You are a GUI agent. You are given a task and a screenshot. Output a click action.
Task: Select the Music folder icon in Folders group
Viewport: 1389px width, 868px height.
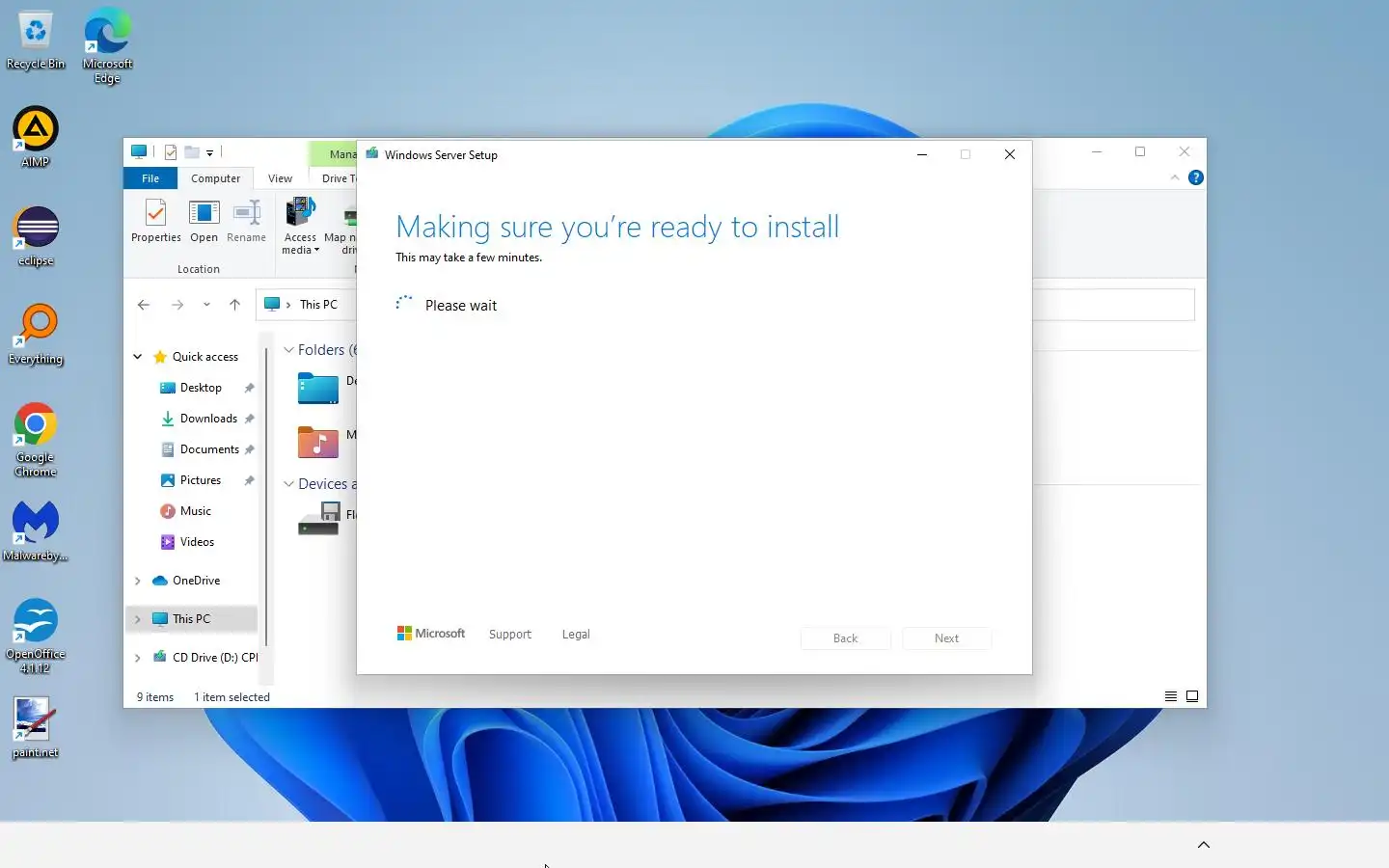tap(318, 442)
